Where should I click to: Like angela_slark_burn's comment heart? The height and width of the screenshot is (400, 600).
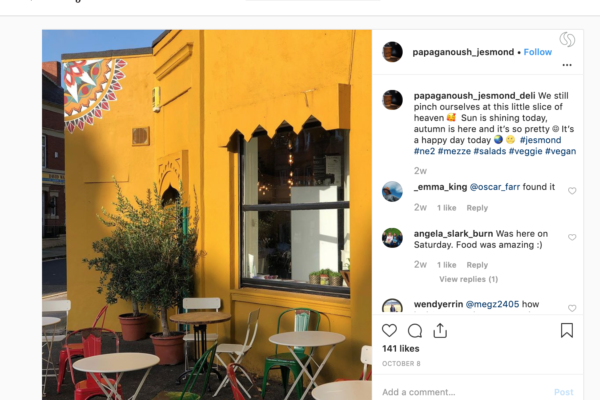(x=572, y=237)
